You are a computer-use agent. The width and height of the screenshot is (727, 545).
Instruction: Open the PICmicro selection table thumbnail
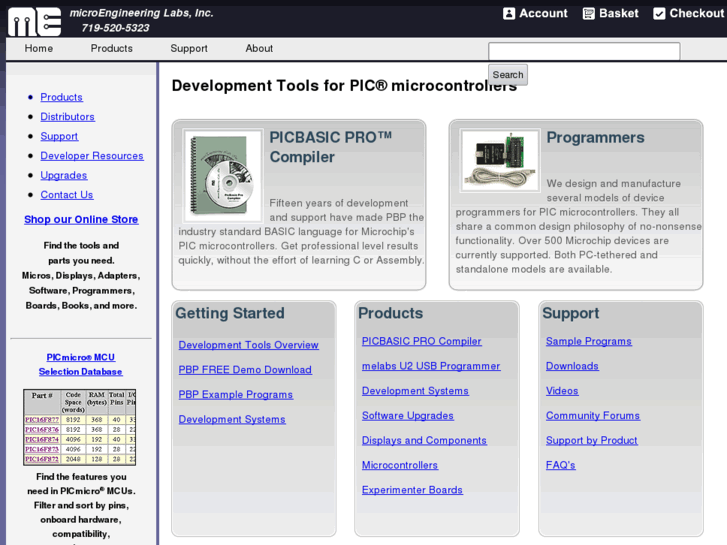pyautogui.click(x=80, y=427)
